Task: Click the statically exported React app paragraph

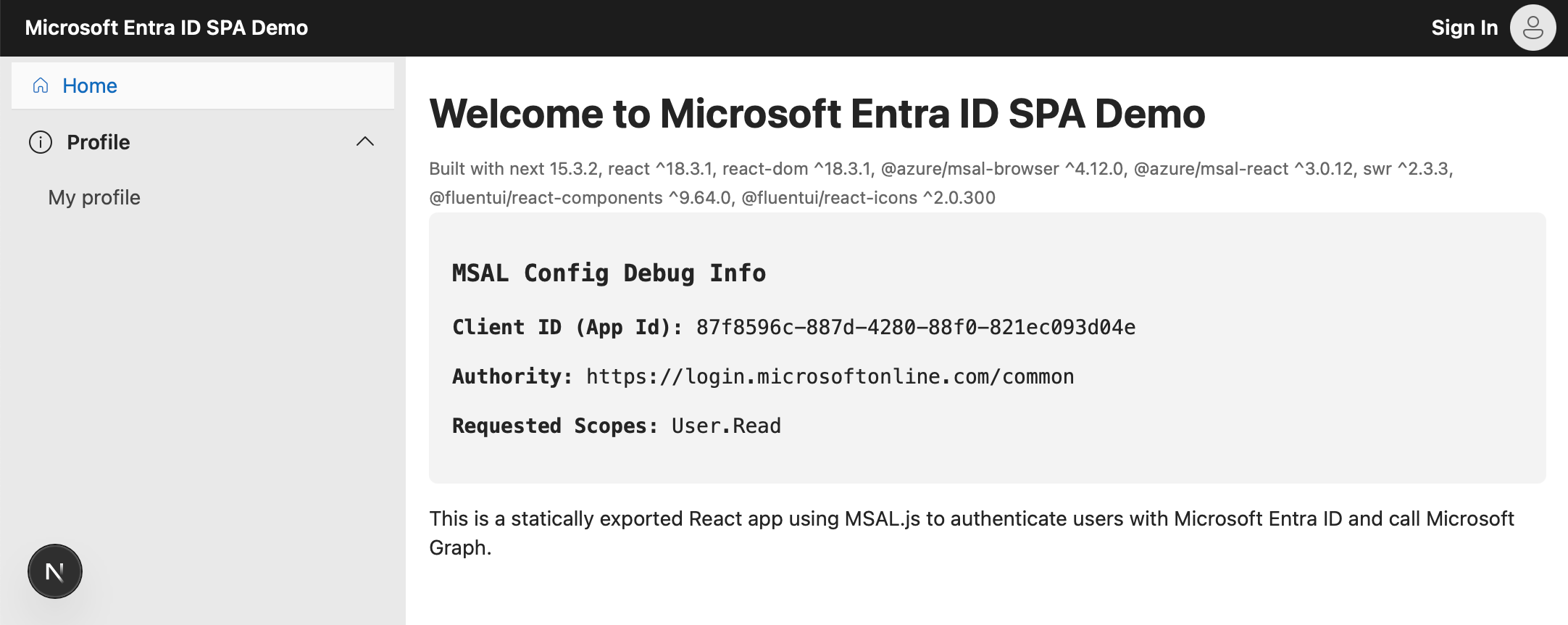Action: (x=972, y=533)
